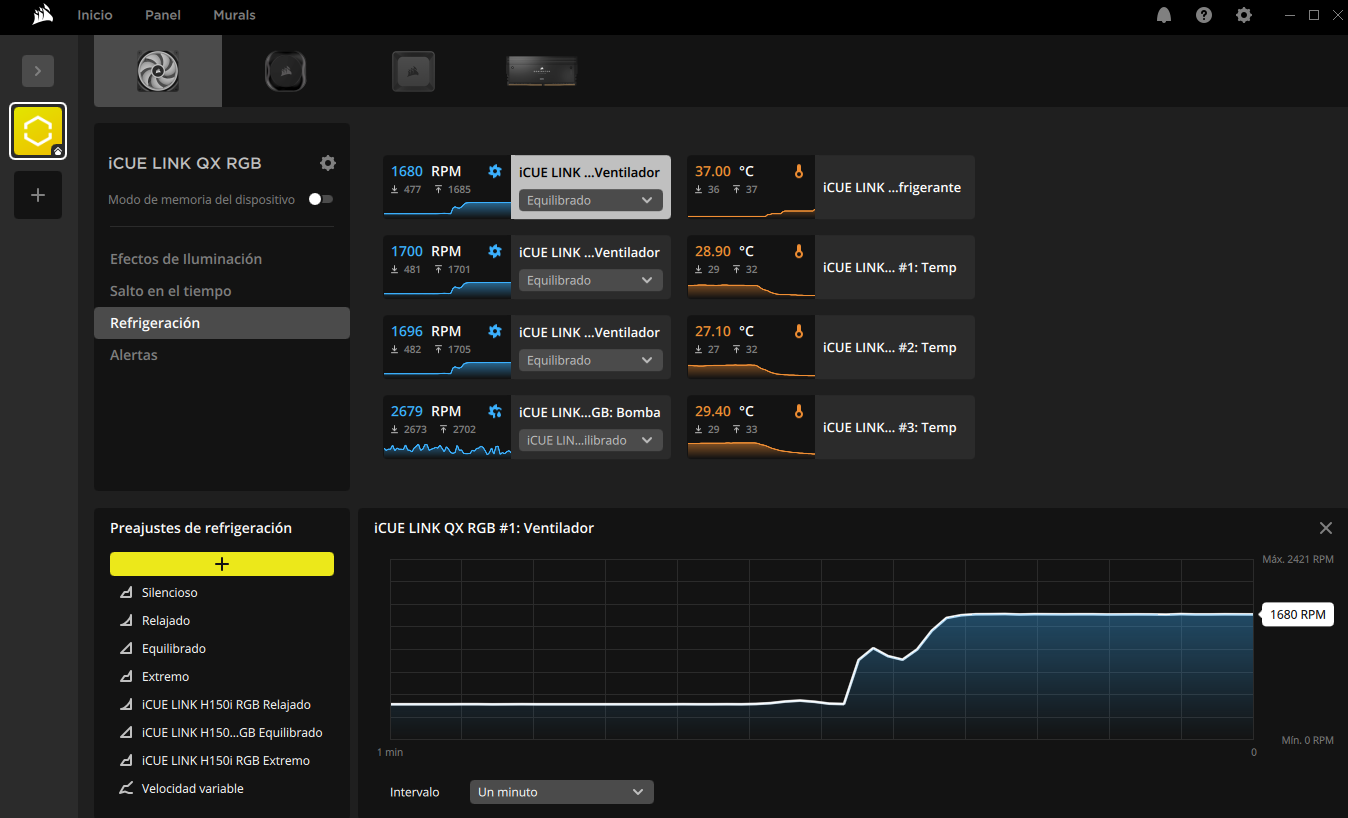Open iCUE settings gear in title bar
Screen dimensions: 1348x818
tap(1244, 15)
